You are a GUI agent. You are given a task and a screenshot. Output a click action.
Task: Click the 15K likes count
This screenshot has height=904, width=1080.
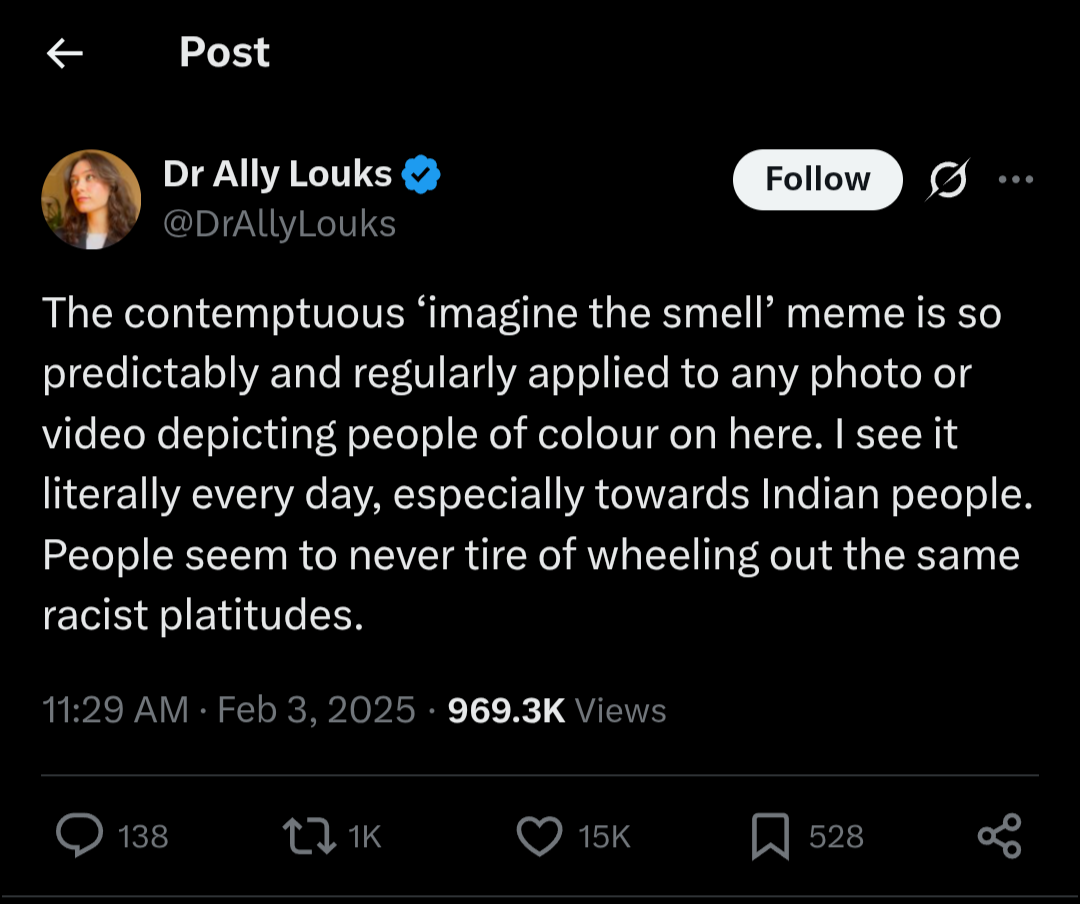(604, 836)
